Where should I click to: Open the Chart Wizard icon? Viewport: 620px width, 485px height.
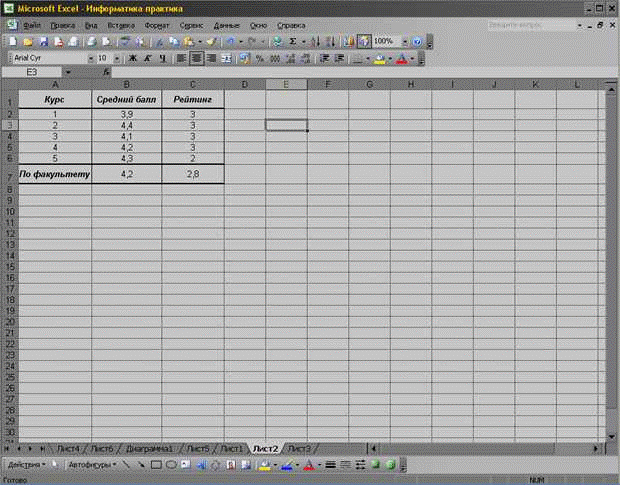348,42
